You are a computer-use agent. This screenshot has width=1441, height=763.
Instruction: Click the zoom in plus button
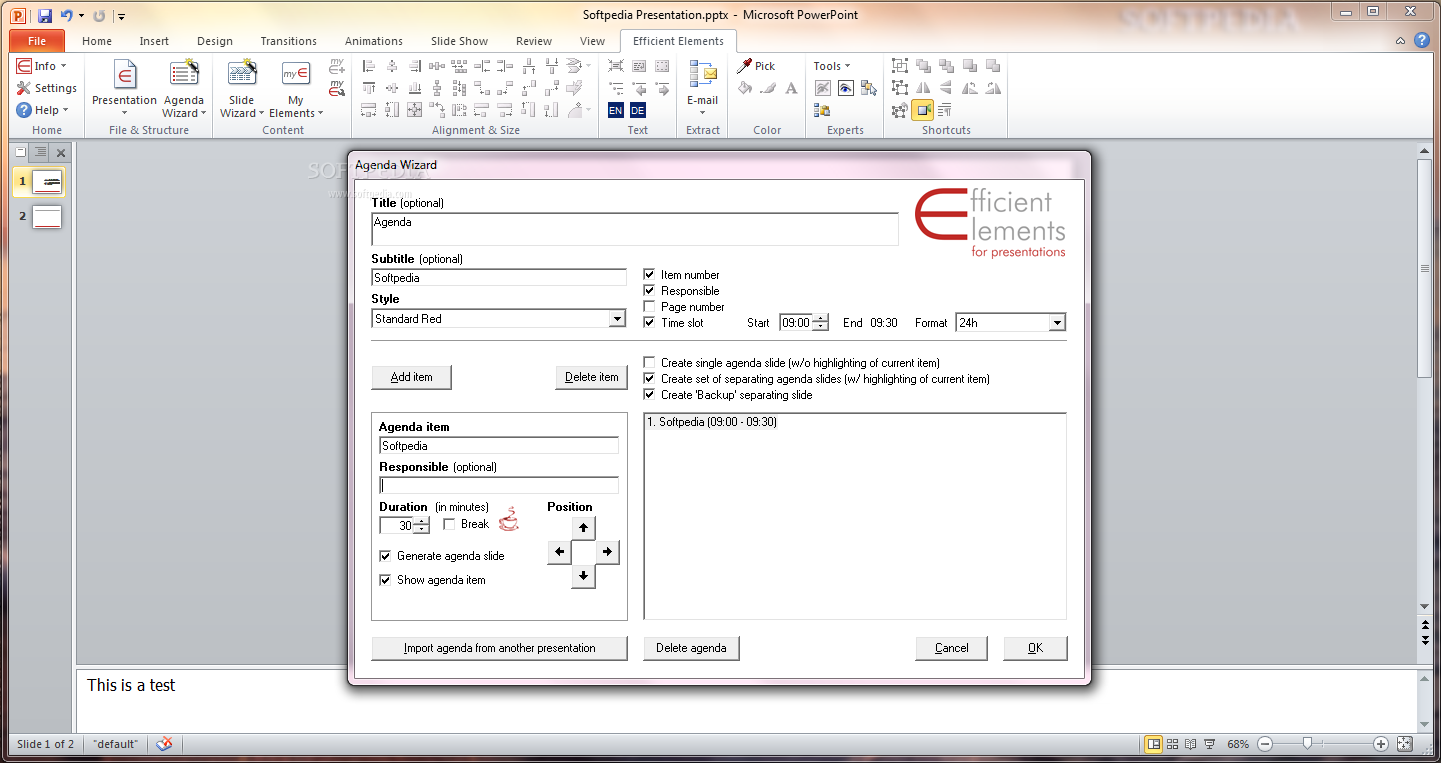pyautogui.click(x=1381, y=744)
